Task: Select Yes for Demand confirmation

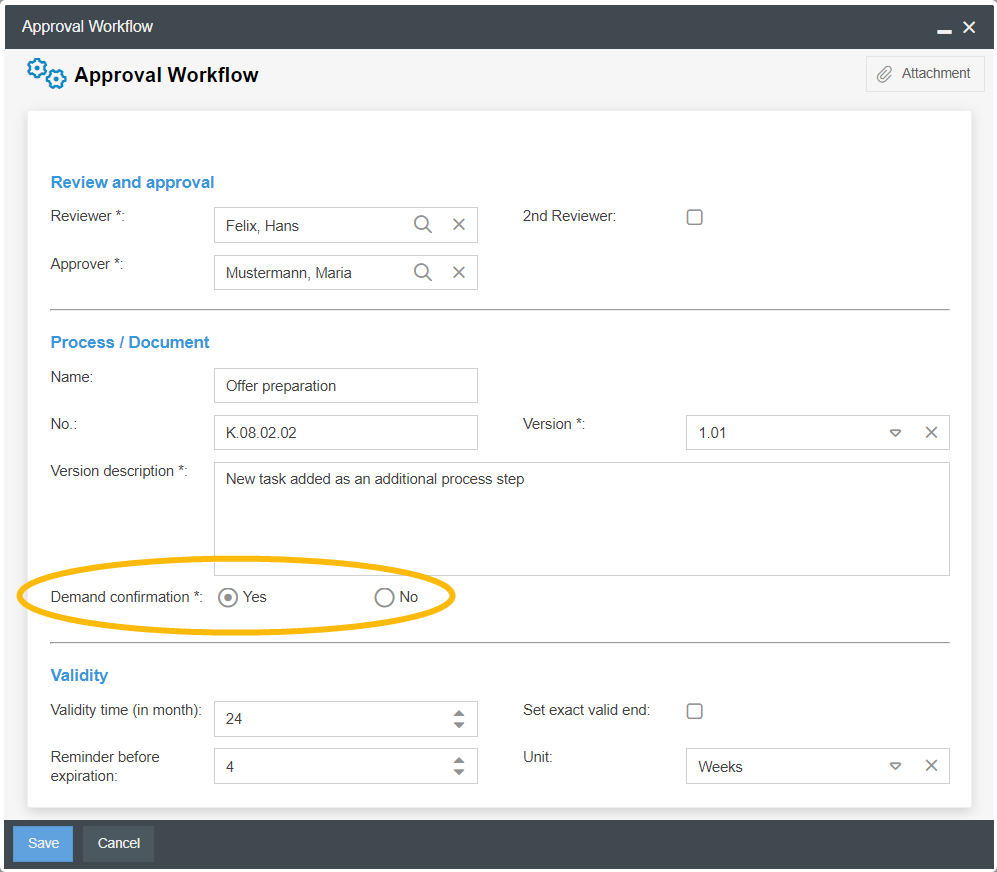Action: coord(228,598)
